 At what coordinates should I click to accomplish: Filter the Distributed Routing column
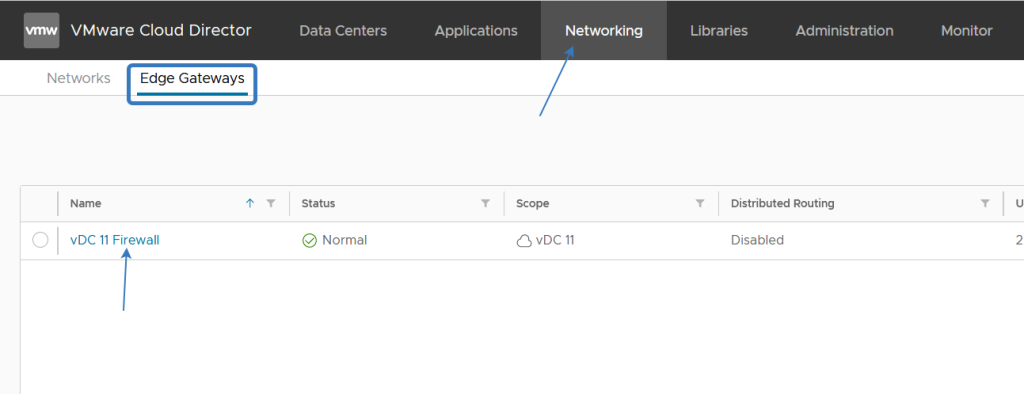[x=985, y=203]
